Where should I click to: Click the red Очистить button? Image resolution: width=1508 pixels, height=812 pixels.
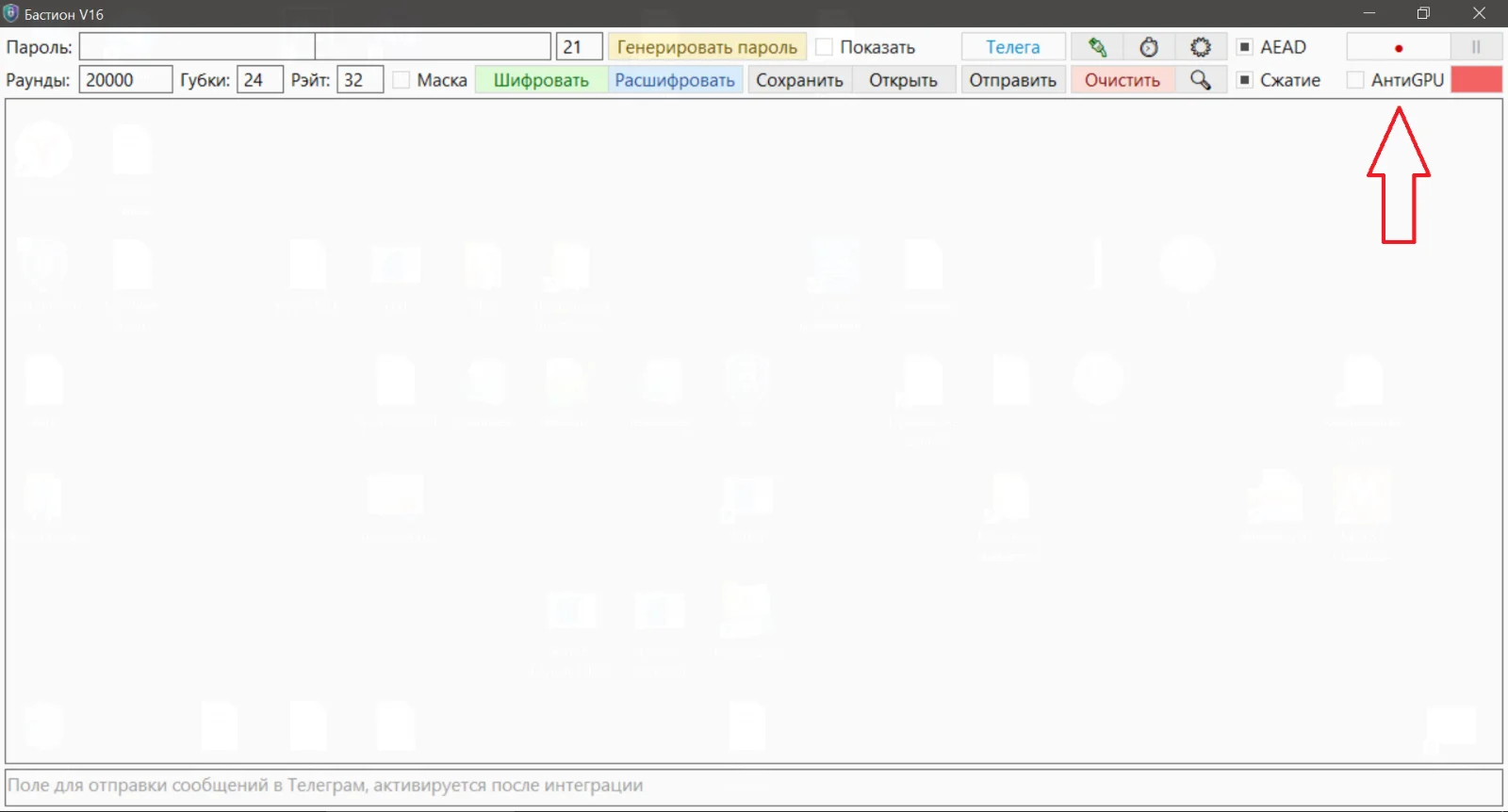click(x=1122, y=80)
